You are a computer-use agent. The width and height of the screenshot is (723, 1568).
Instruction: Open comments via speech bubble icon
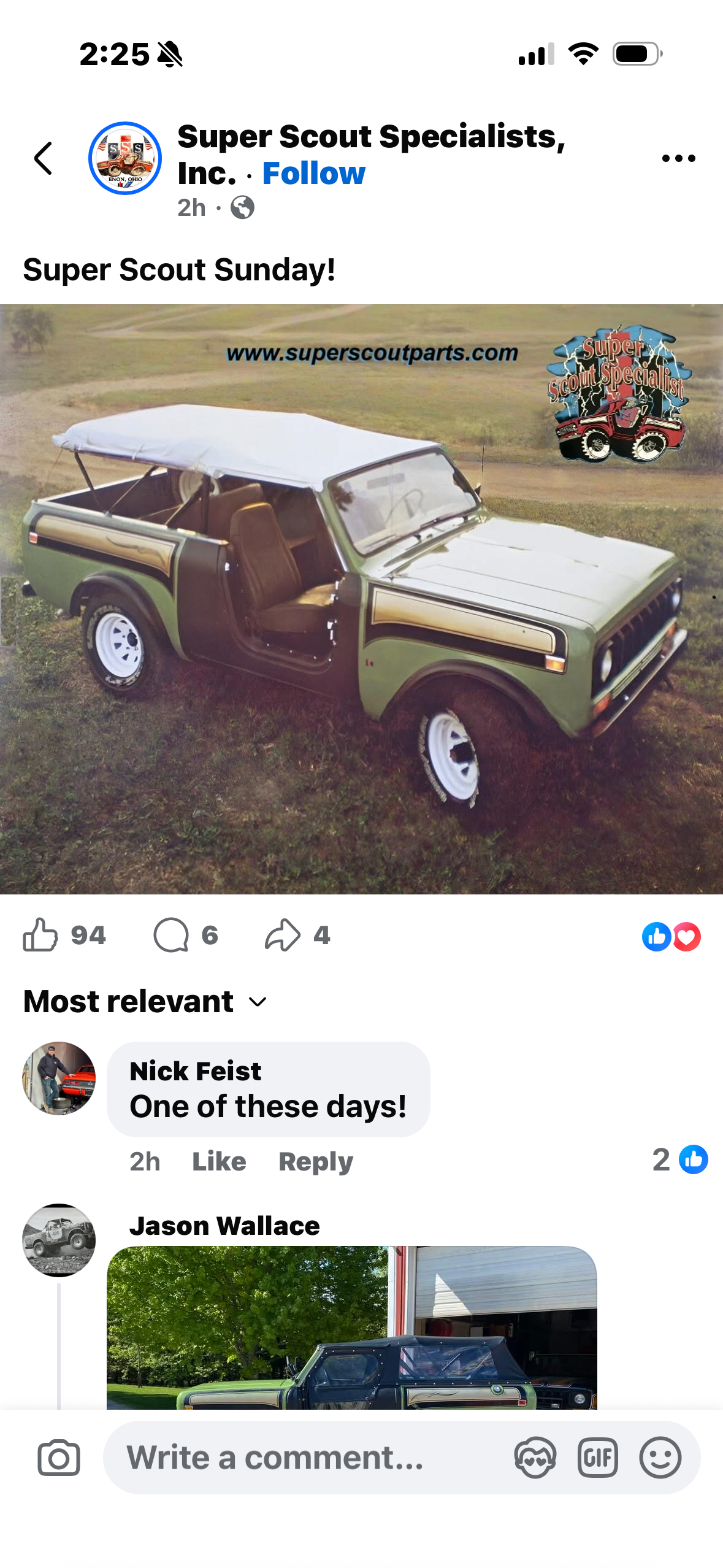coord(170,935)
